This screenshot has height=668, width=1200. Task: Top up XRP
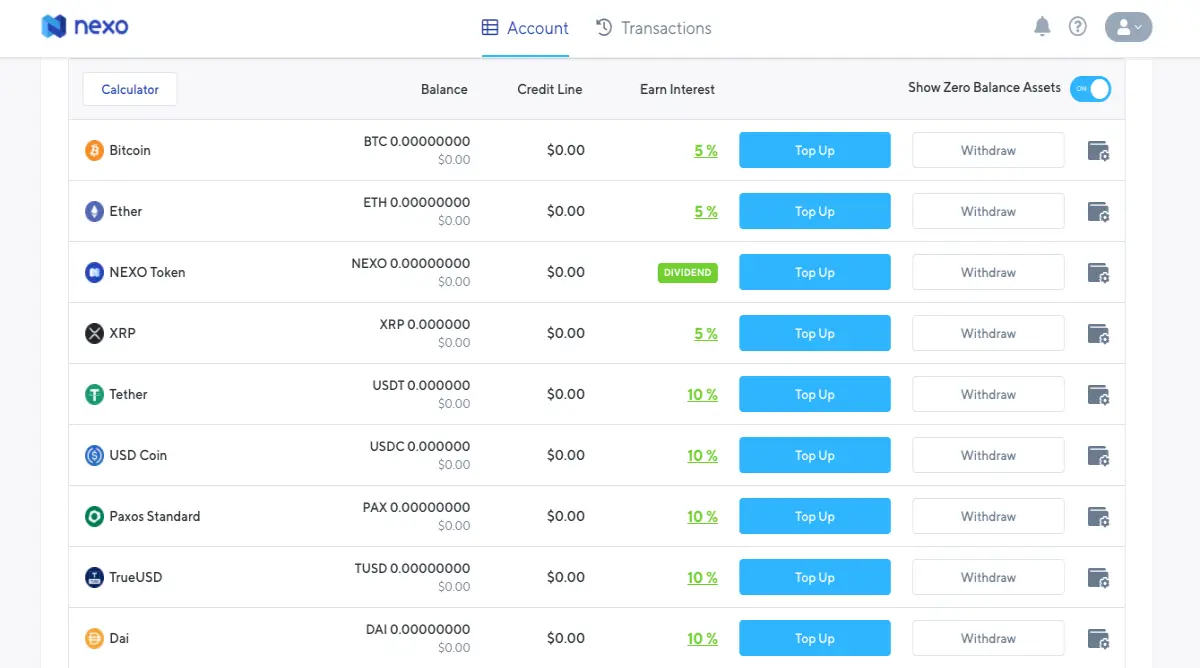[815, 333]
